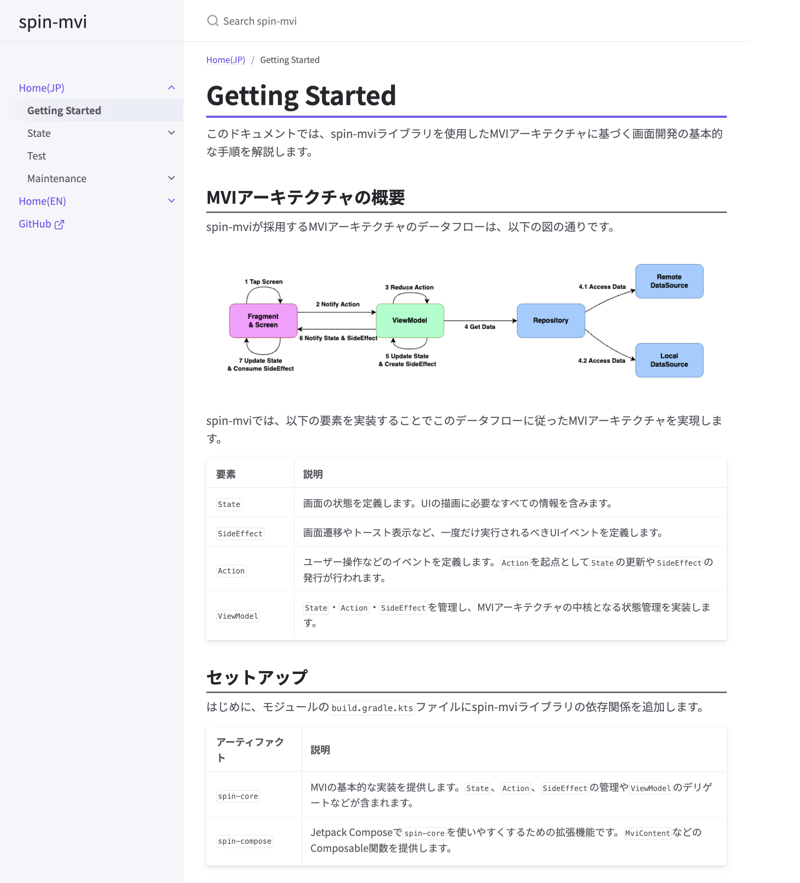This screenshot has width=800, height=883.
Task: Expand the Home(EN) section chevron
Action: click(171, 200)
